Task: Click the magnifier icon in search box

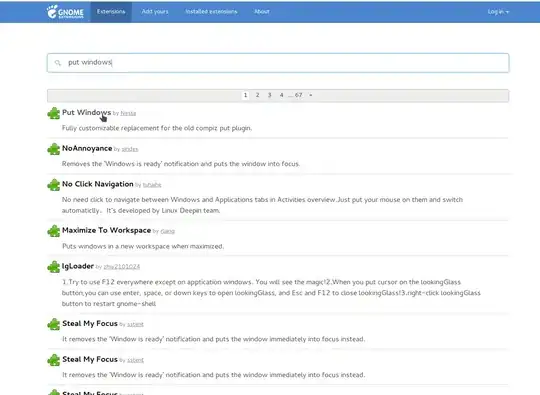Action: 58,63
